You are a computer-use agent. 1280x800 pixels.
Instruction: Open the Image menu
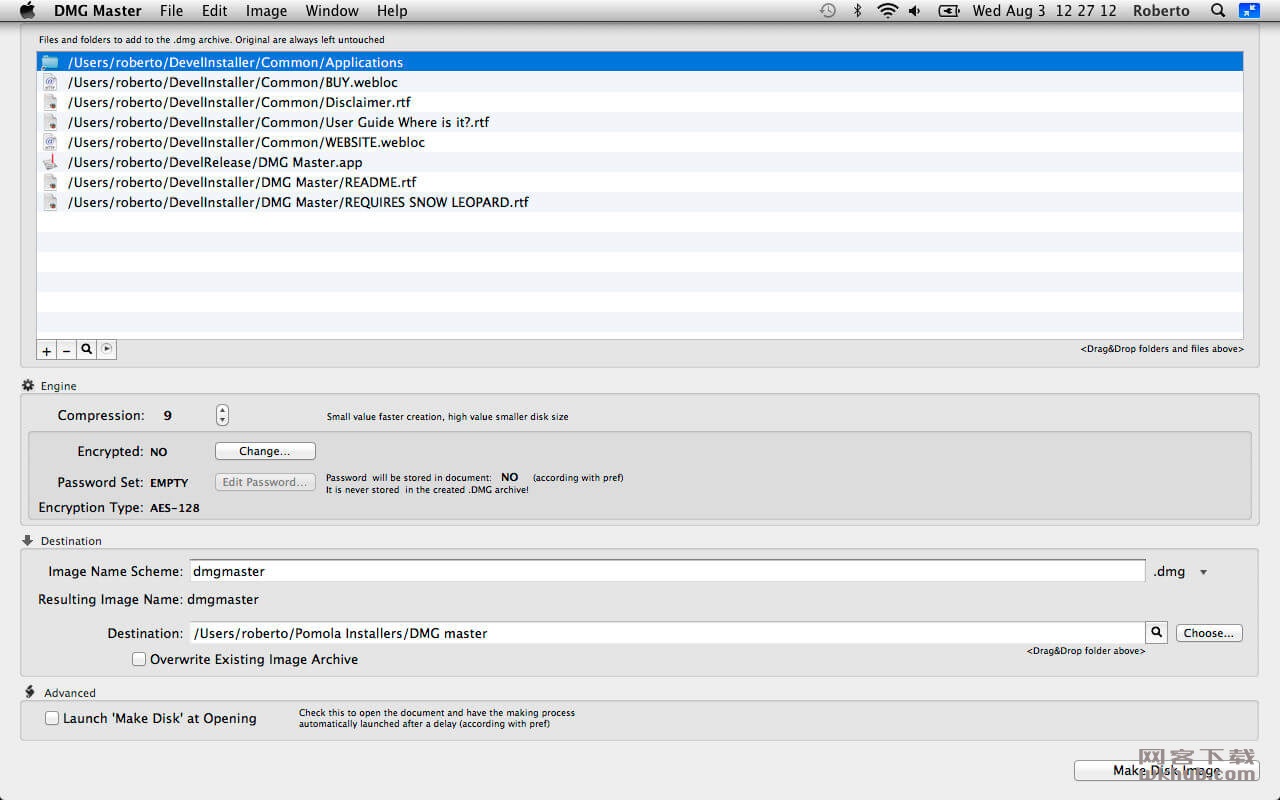pyautogui.click(x=266, y=11)
